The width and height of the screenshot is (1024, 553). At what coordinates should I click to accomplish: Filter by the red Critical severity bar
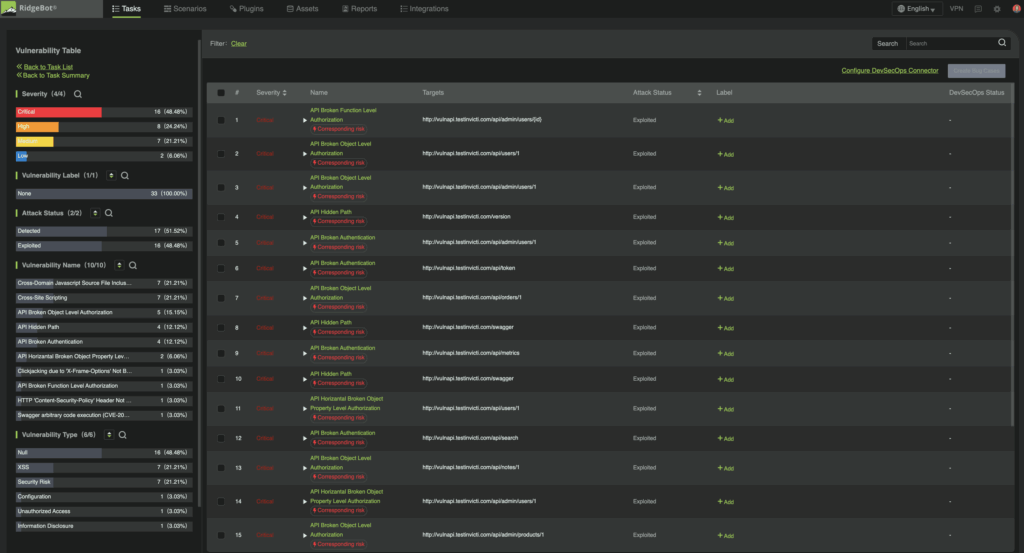click(58, 112)
